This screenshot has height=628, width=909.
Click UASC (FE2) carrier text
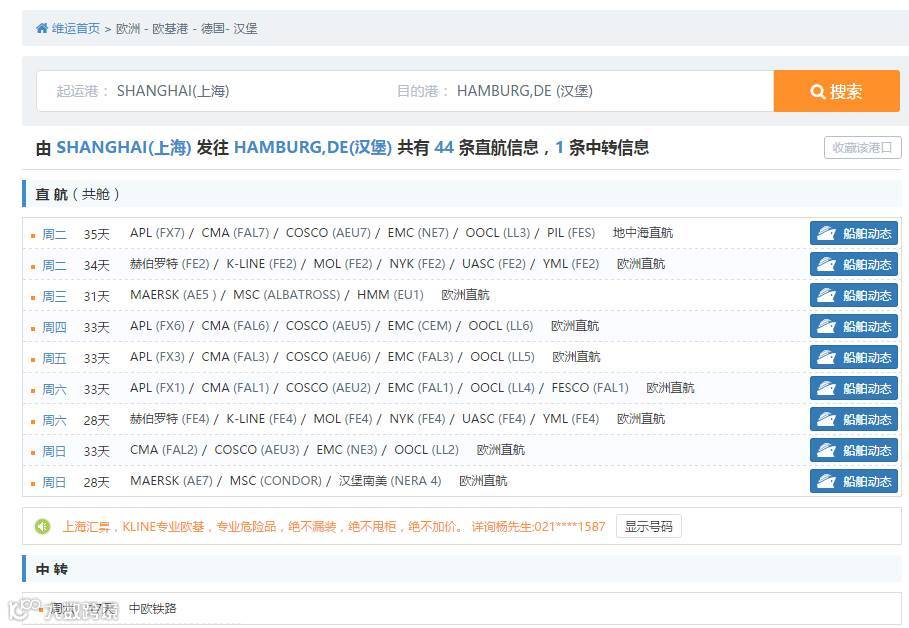[494, 264]
